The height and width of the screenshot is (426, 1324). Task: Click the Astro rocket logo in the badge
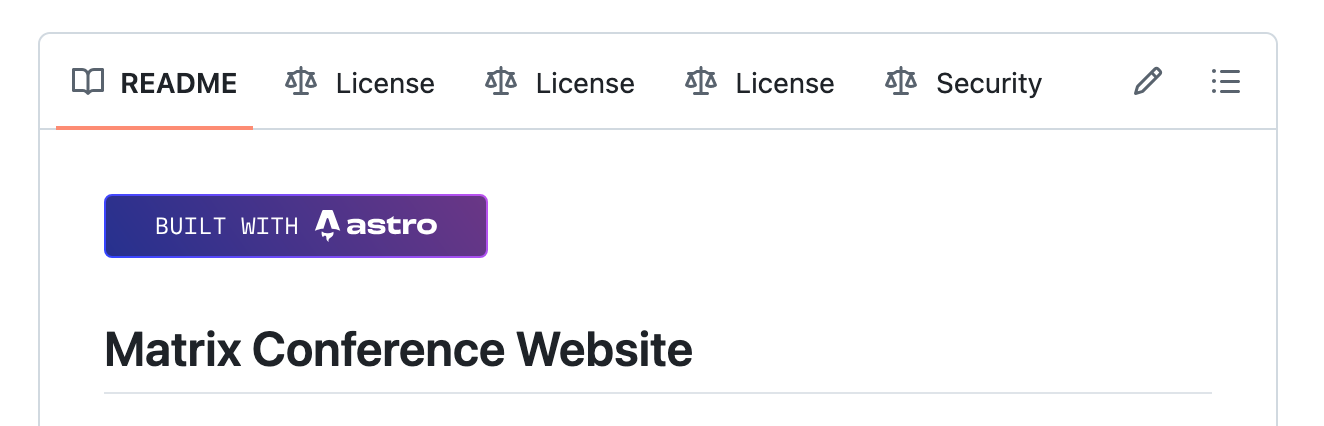tap(327, 226)
